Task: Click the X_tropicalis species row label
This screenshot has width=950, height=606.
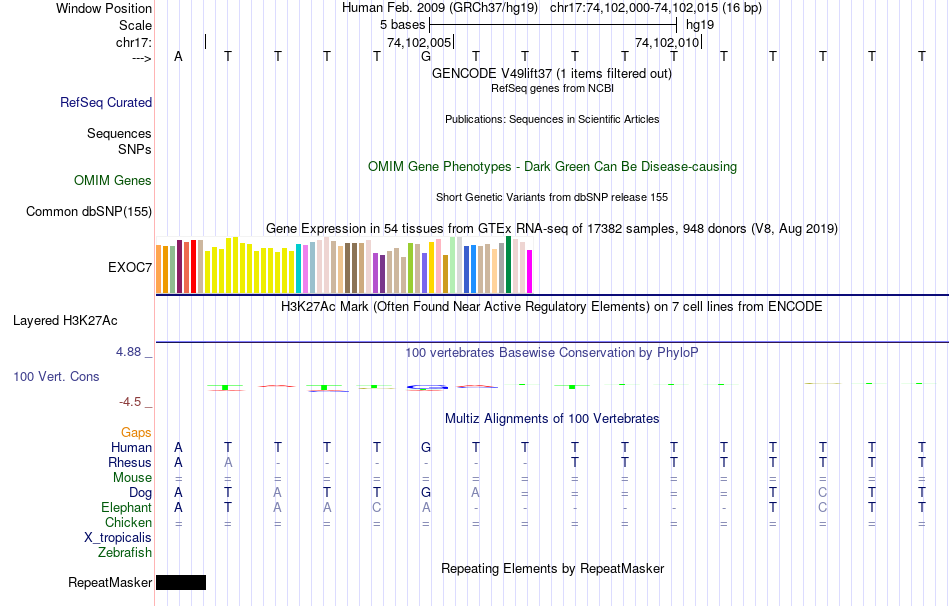Action: [118, 538]
